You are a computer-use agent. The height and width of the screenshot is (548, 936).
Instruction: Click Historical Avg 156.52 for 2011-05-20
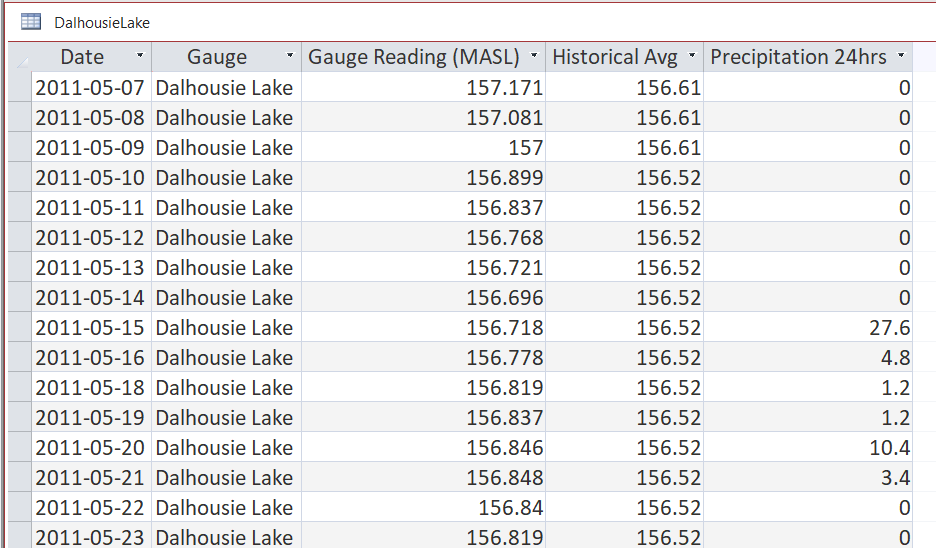point(624,448)
